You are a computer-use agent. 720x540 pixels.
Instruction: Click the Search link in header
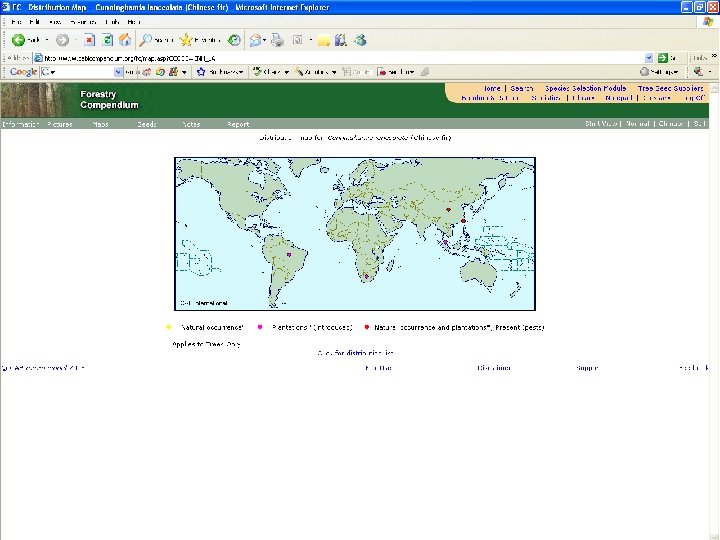(522, 88)
